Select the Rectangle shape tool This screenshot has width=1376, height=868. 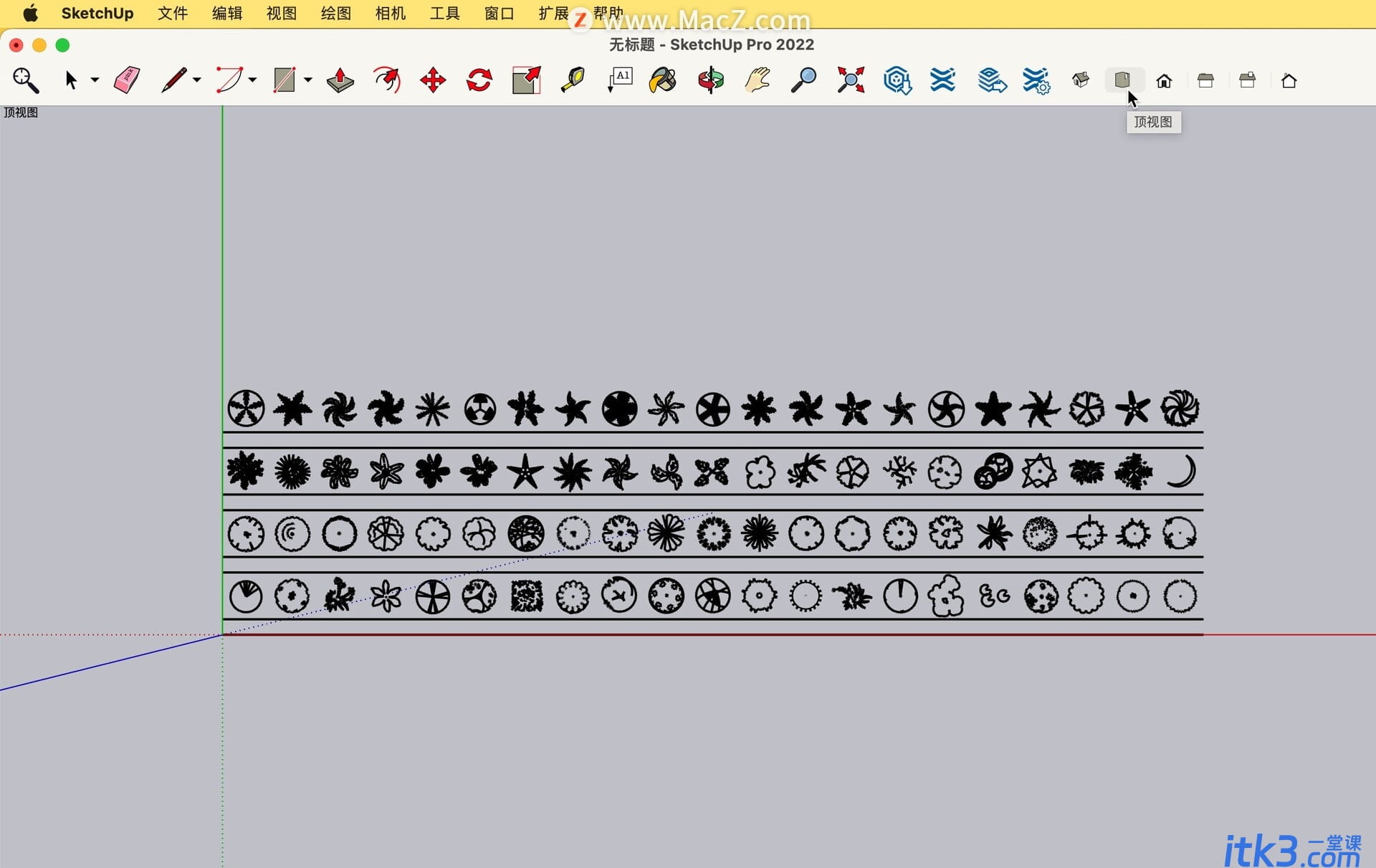tap(285, 80)
